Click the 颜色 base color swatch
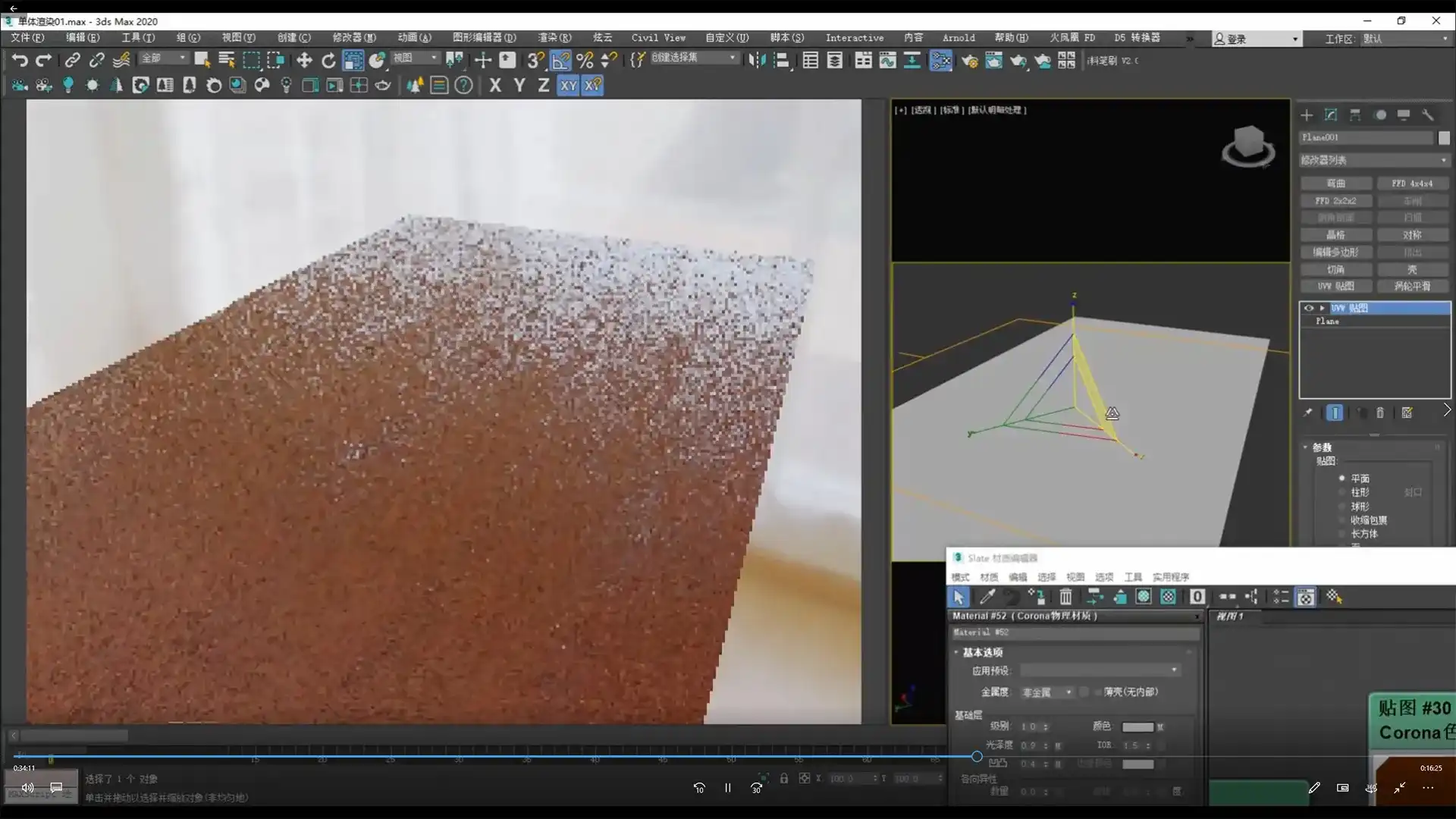 tap(1137, 726)
